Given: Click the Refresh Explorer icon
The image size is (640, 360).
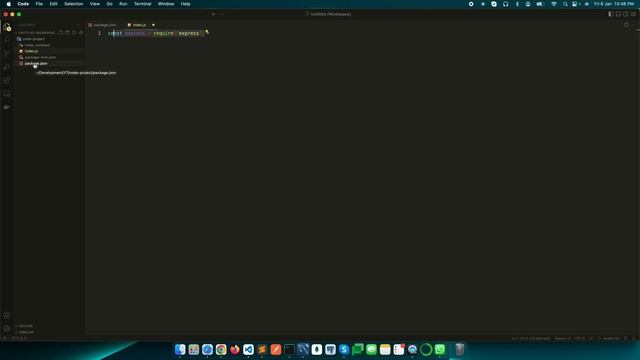Looking at the screenshot, I should click(74, 32).
